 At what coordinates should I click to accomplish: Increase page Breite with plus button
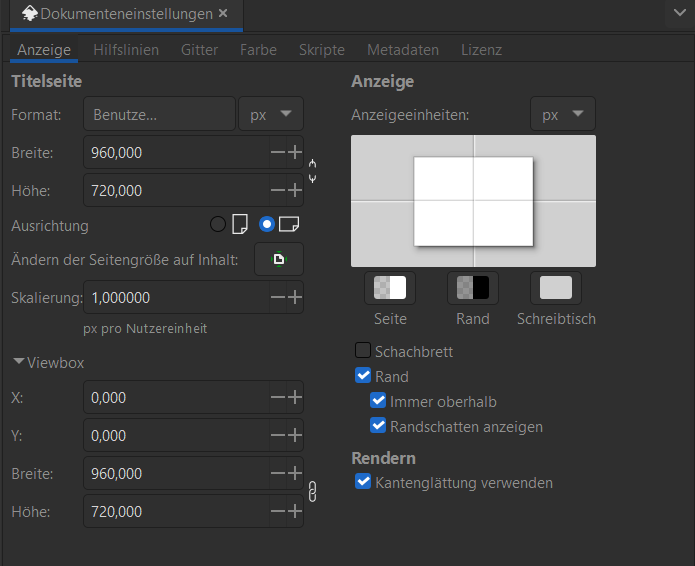pyautogui.click(x=295, y=152)
